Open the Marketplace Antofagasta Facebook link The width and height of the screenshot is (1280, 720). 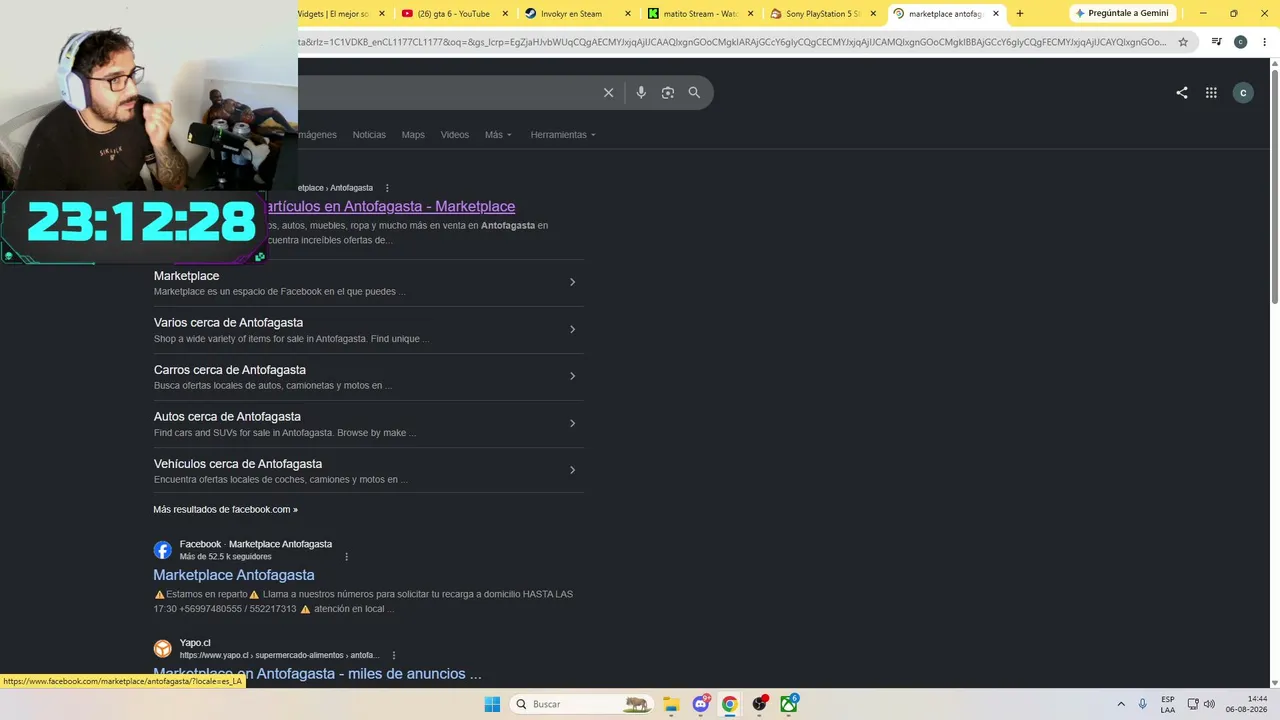click(234, 575)
